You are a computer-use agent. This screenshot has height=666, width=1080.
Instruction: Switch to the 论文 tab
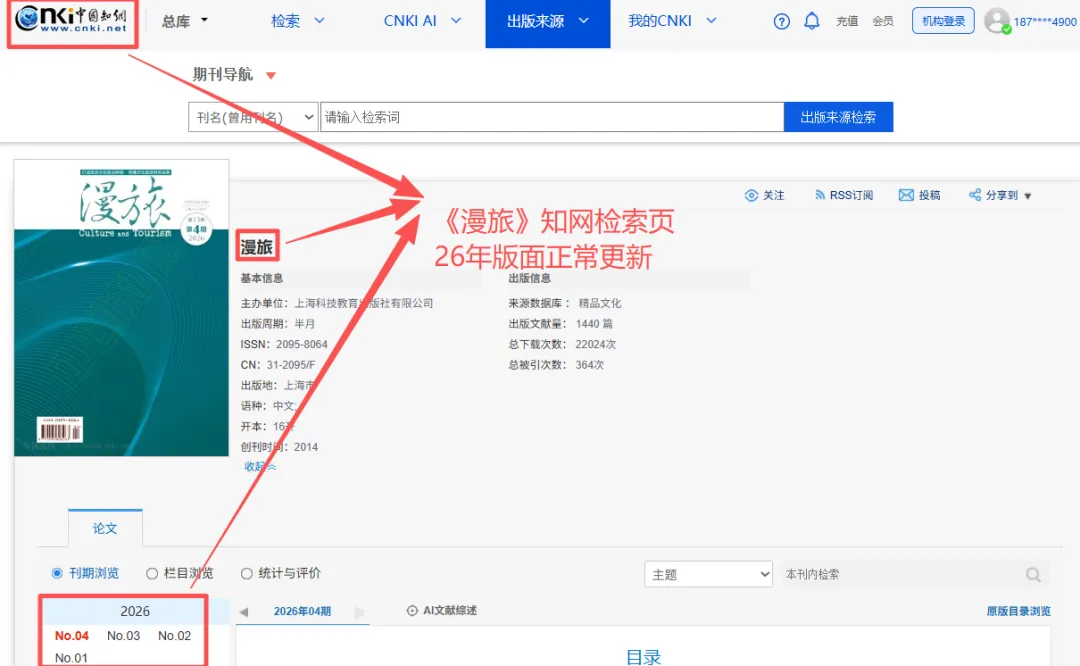pyautogui.click(x=105, y=528)
